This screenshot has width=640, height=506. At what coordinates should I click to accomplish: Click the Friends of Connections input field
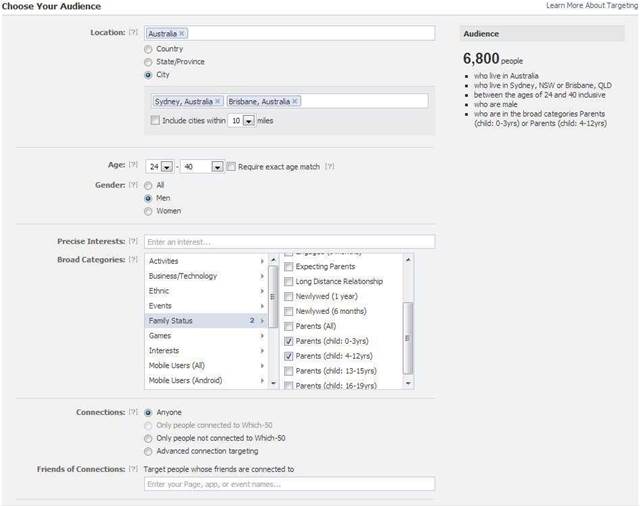[x=289, y=484]
